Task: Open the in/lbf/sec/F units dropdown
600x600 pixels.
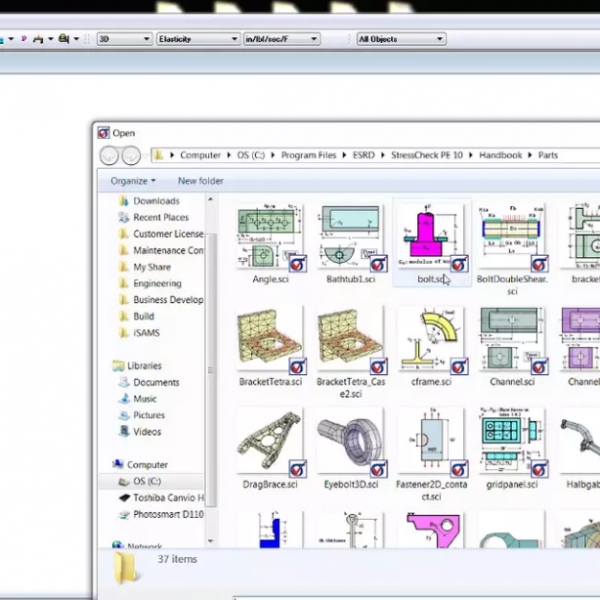Action: (282, 39)
